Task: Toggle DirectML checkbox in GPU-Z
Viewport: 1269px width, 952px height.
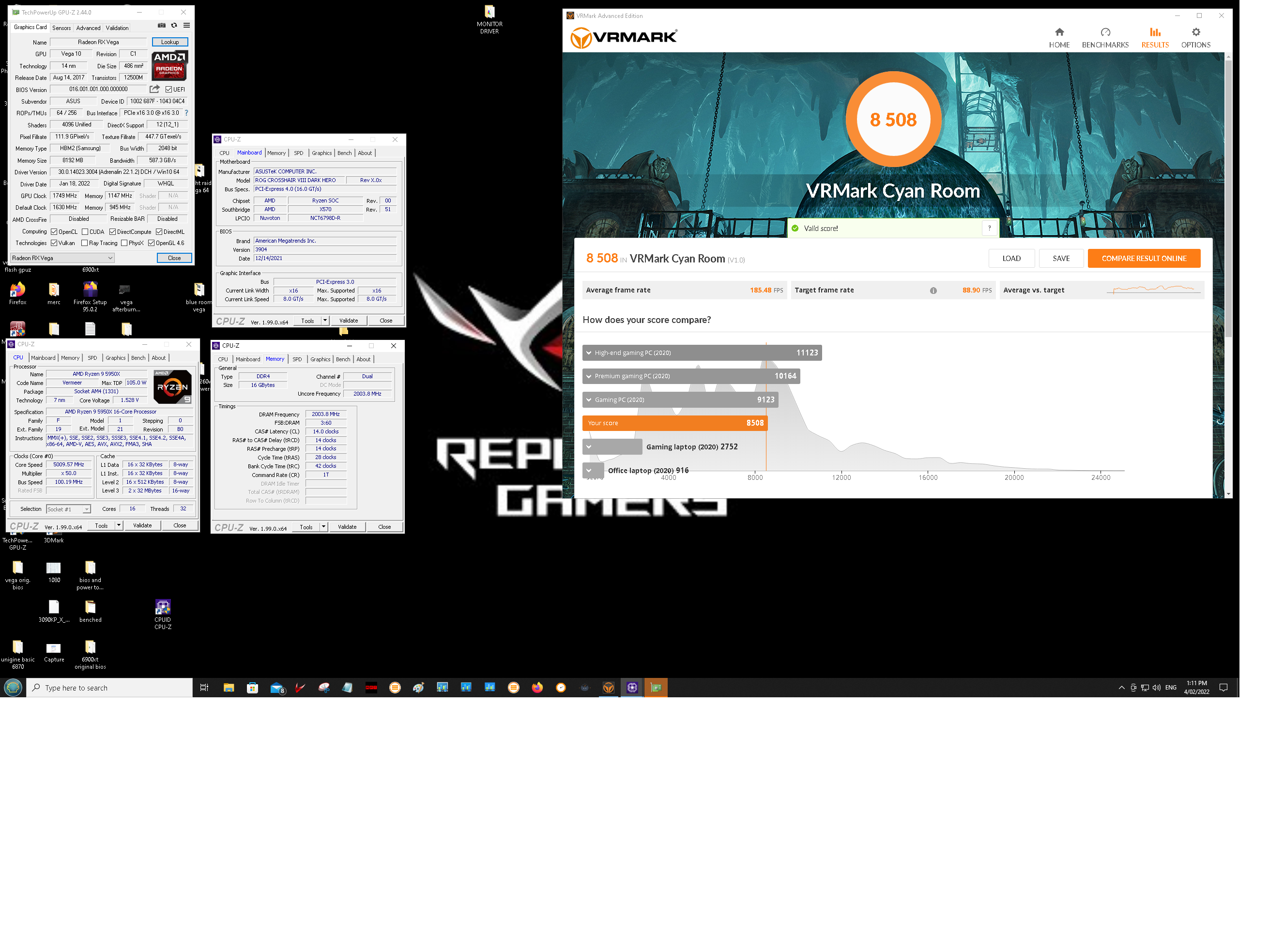Action: point(159,232)
